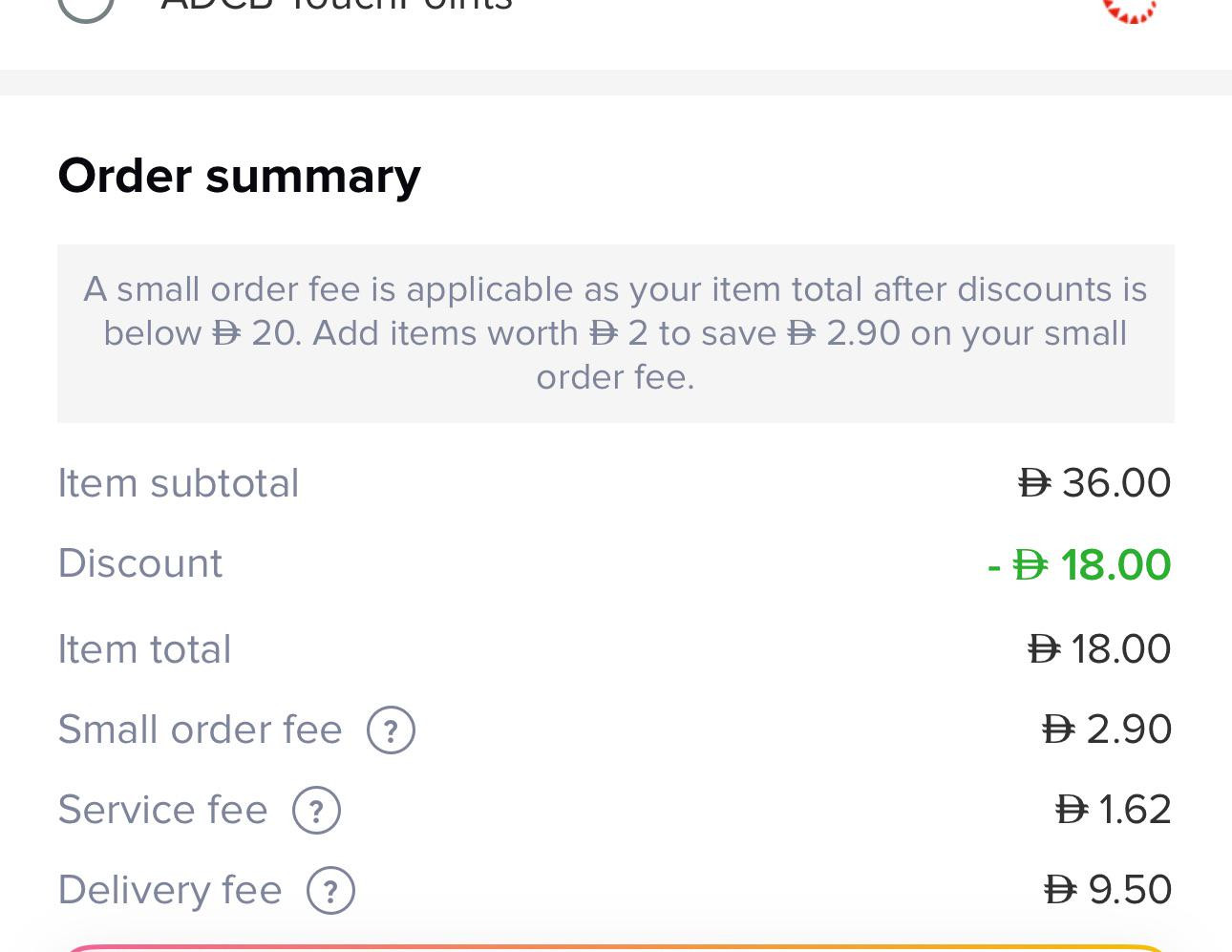Click the Item total label
The image size is (1232, 952).
coord(144,649)
